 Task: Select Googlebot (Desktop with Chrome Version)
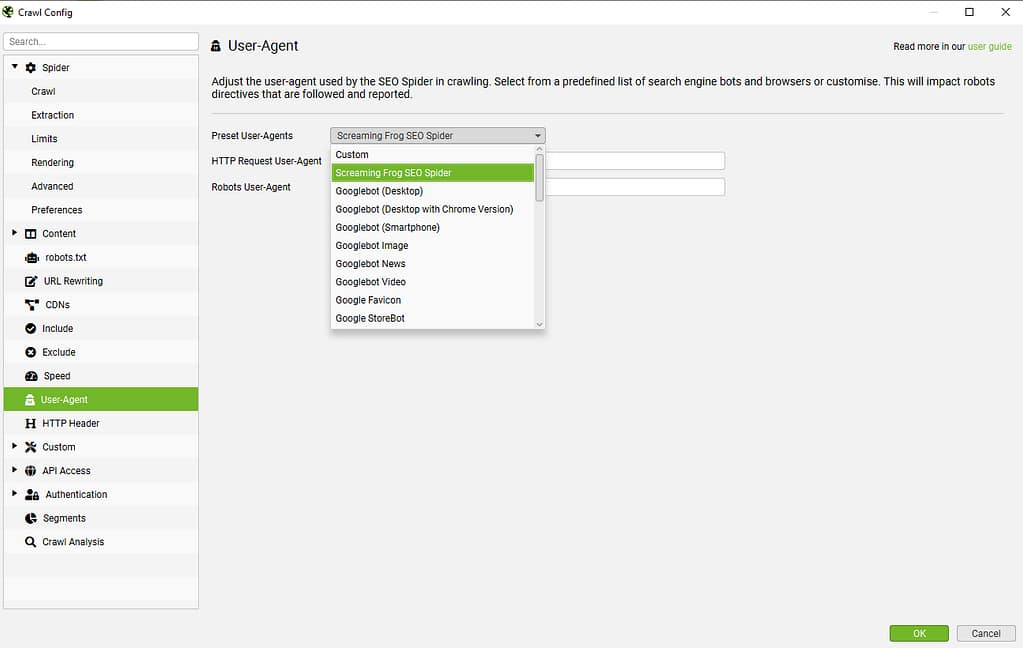[433, 209]
